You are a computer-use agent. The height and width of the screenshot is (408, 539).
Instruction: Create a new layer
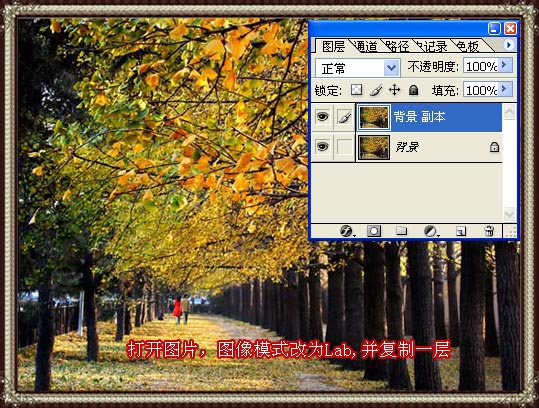[461, 231]
